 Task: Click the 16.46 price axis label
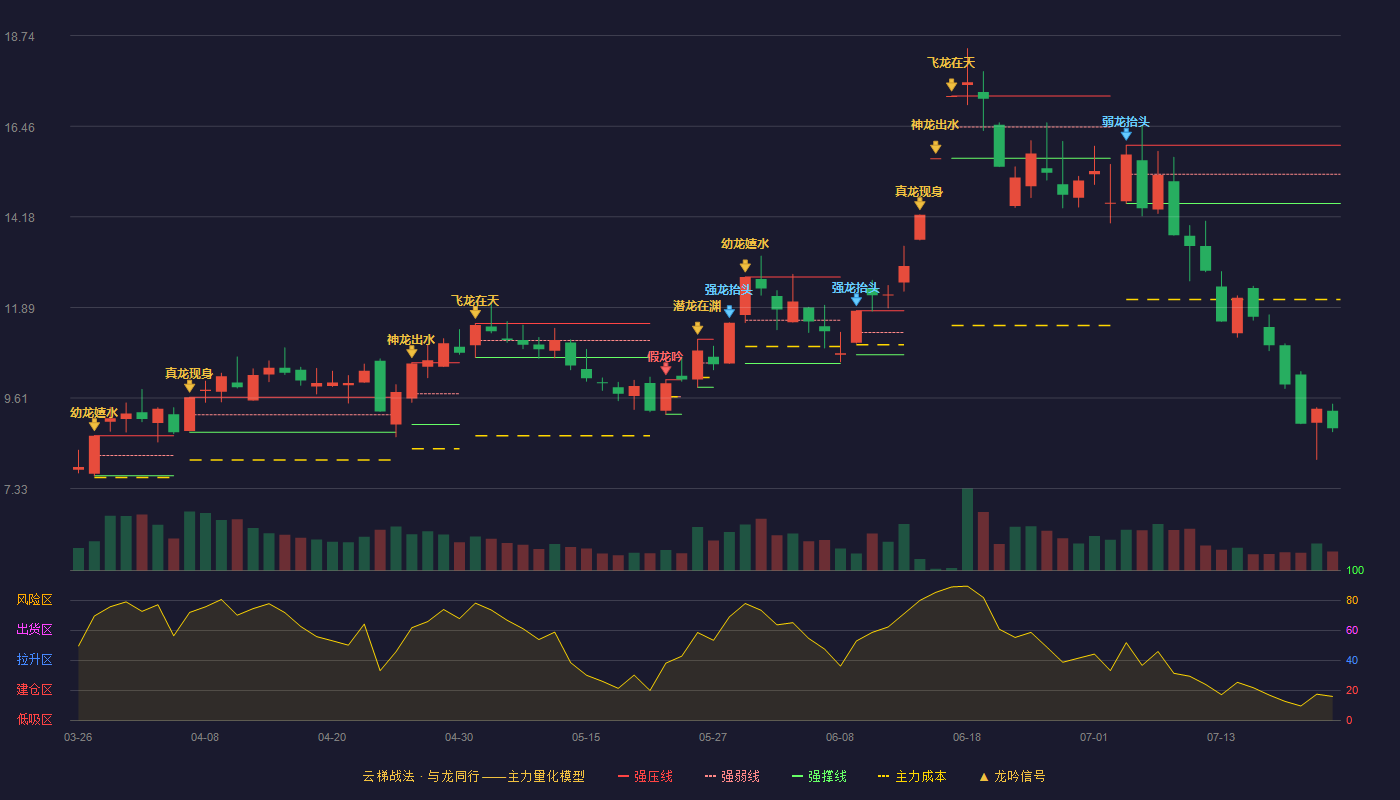click(x=19, y=128)
